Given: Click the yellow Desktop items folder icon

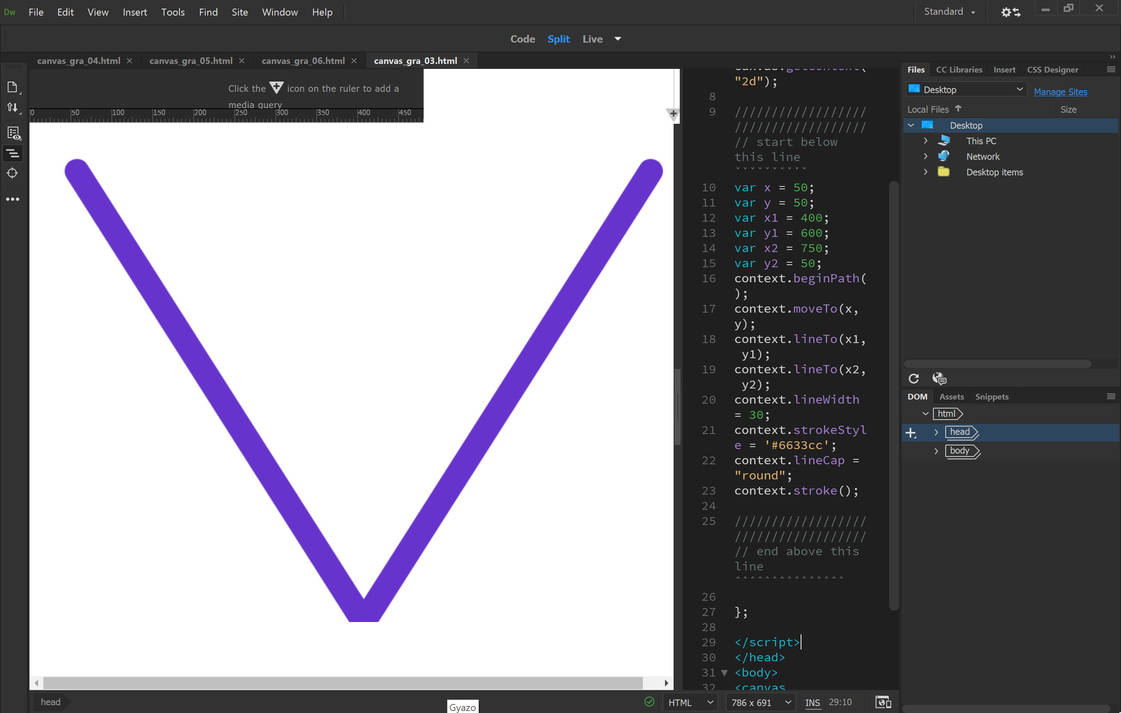Looking at the screenshot, I should coord(944,172).
